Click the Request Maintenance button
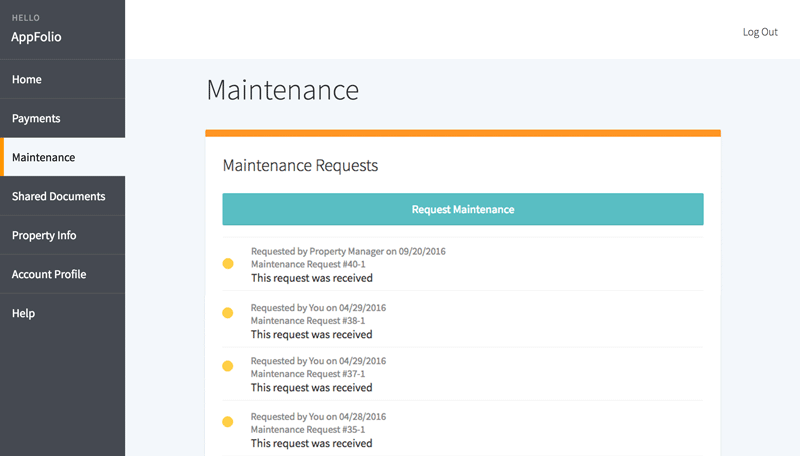The height and width of the screenshot is (456, 800). 463,209
